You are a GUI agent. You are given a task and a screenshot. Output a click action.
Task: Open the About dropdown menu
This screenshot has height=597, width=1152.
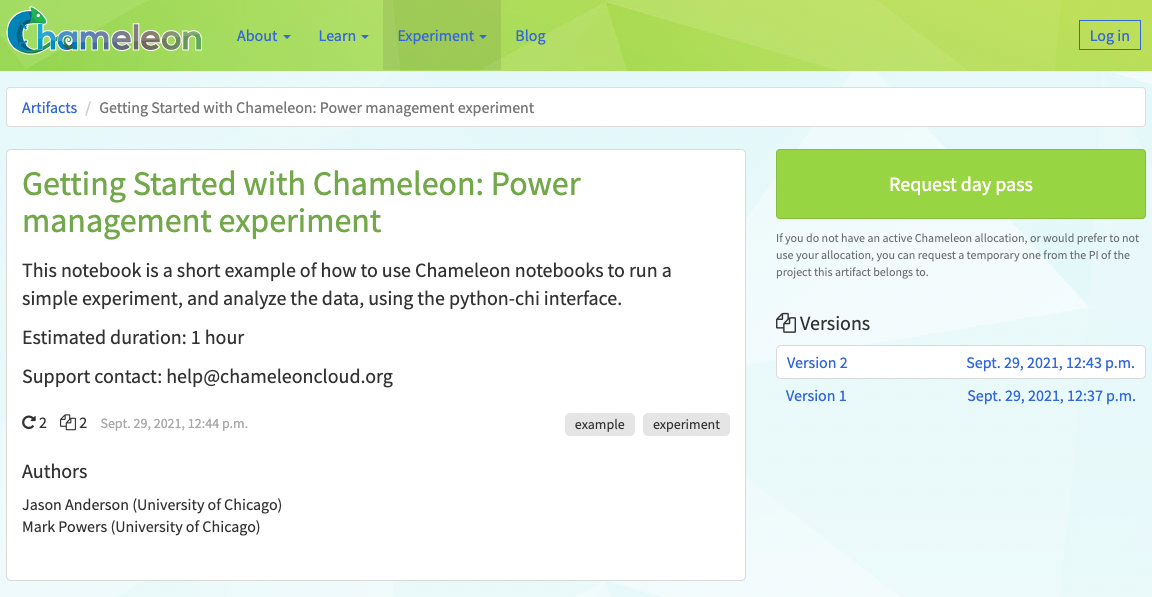(263, 36)
